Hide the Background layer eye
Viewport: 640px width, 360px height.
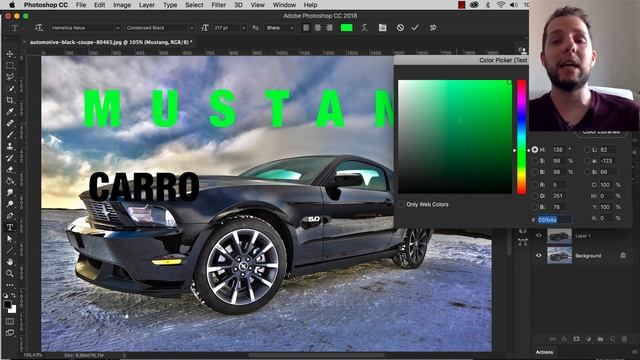[x=539, y=256]
